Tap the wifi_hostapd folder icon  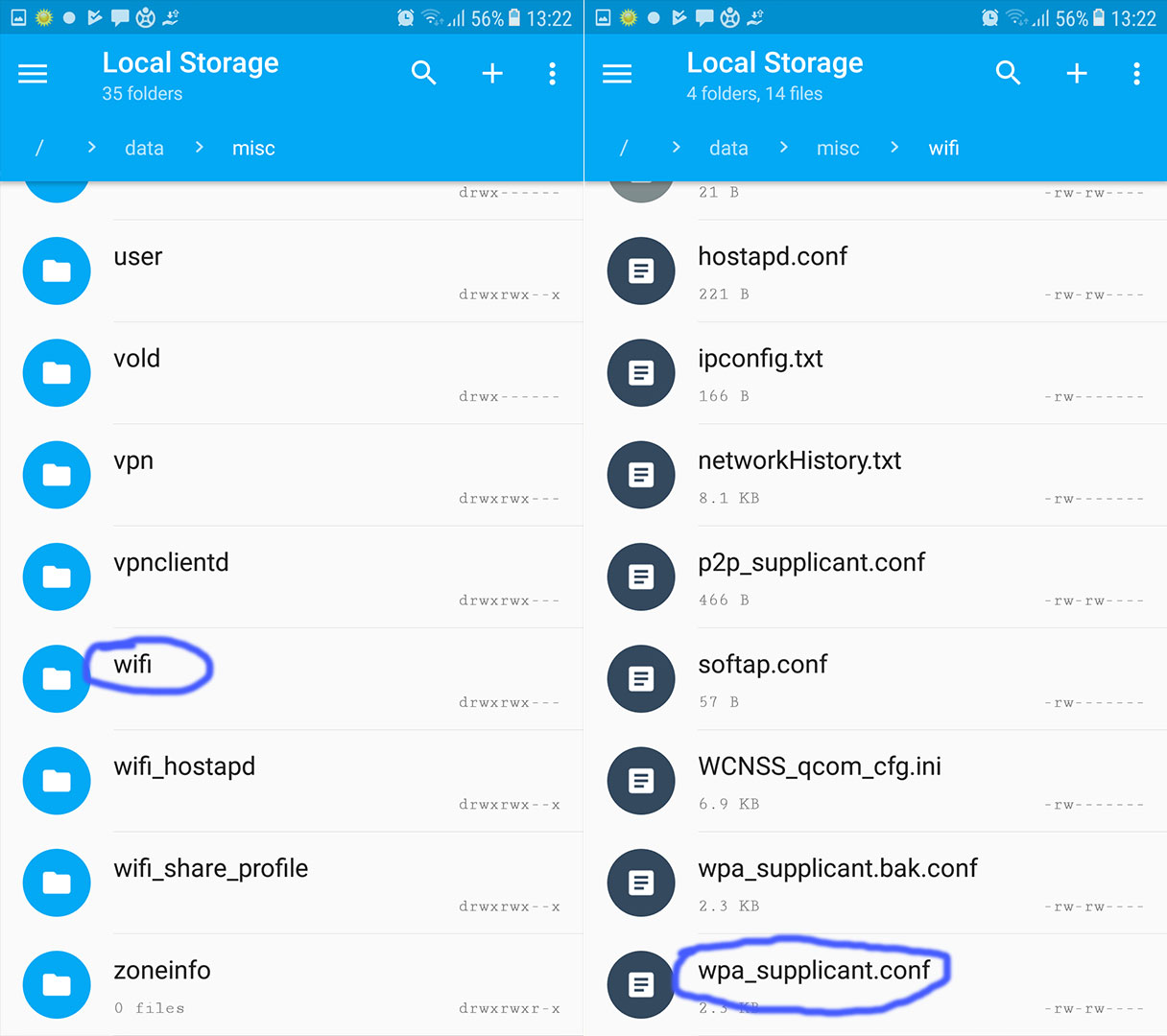pos(57,781)
